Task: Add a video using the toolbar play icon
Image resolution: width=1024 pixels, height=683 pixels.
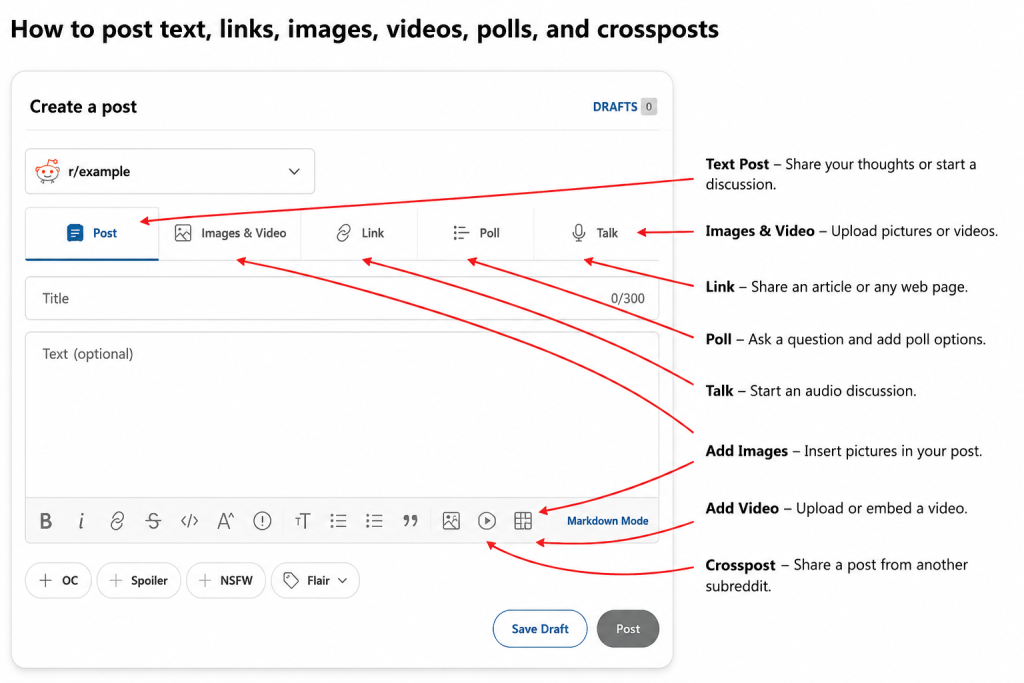Action: click(x=487, y=520)
